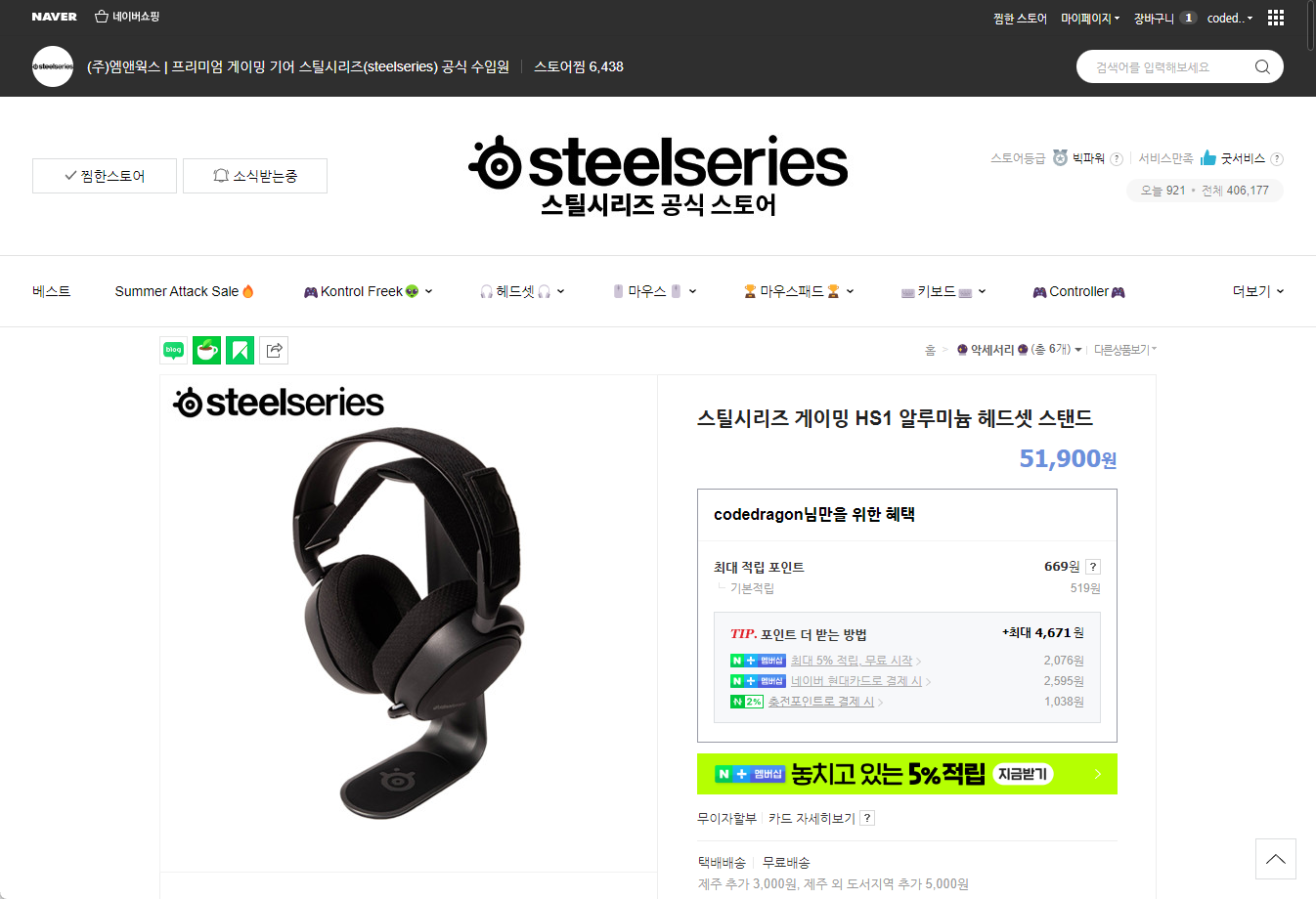1316x899 pixels.
Task: Toggle the 찜한스토어 favorite store button
Action: click(105, 176)
